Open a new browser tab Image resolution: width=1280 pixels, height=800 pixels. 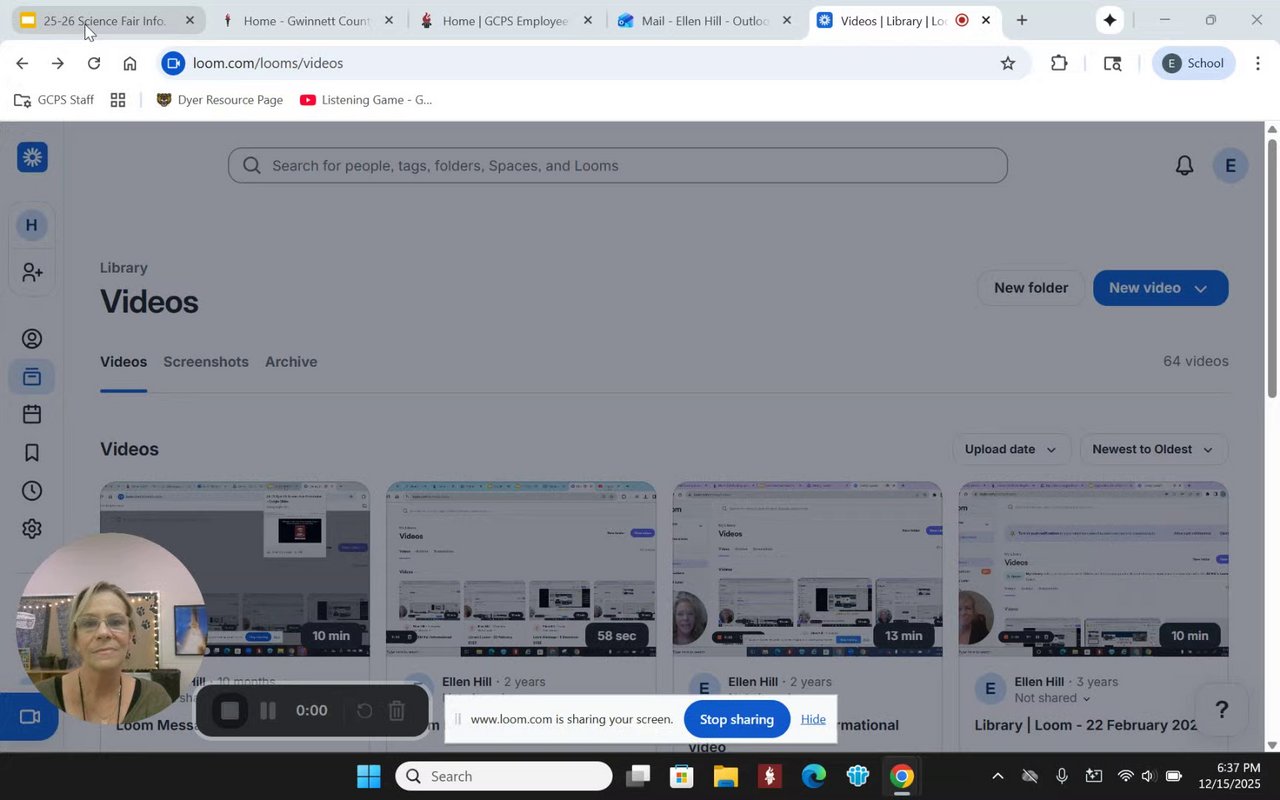[1021, 20]
